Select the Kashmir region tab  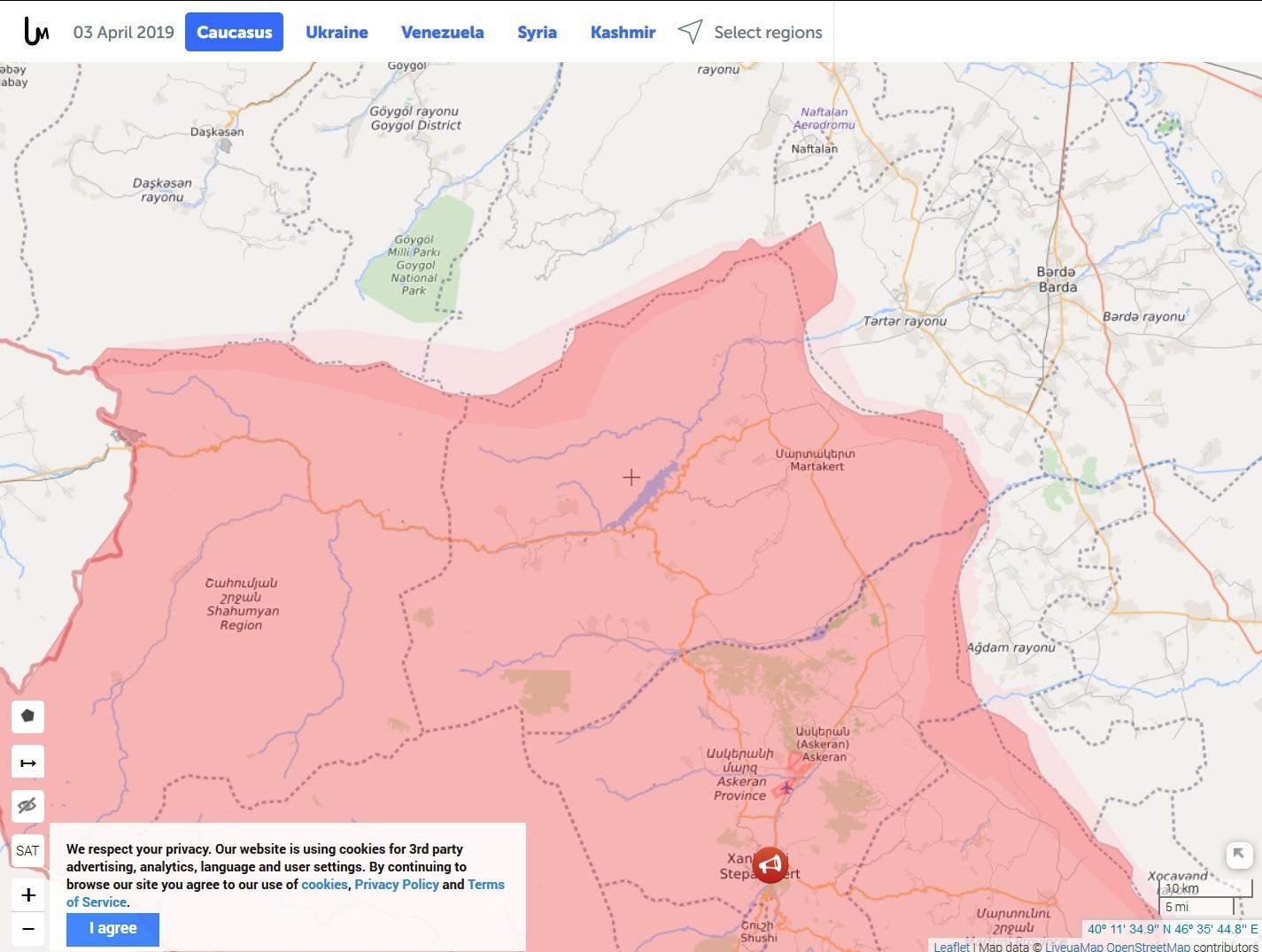(623, 32)
